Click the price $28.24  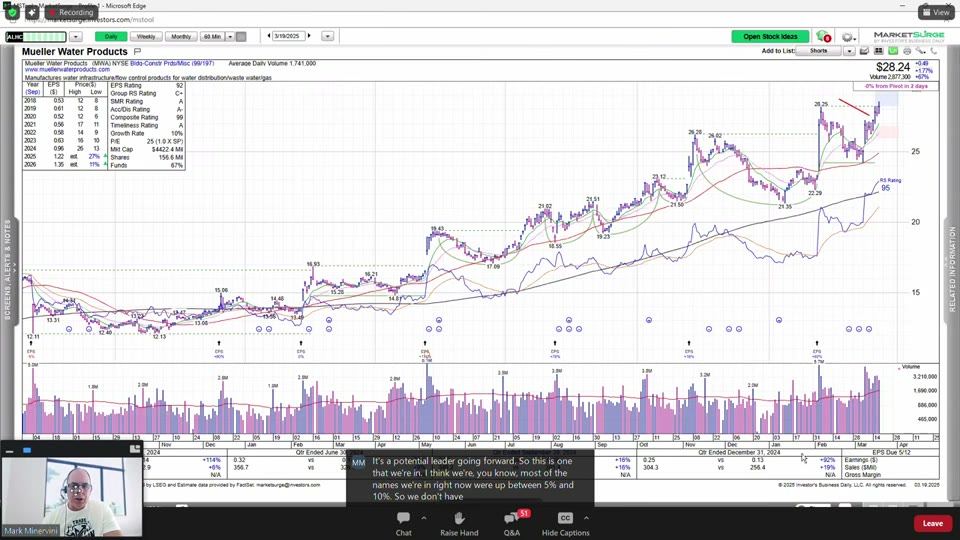(x=893, y=67)
